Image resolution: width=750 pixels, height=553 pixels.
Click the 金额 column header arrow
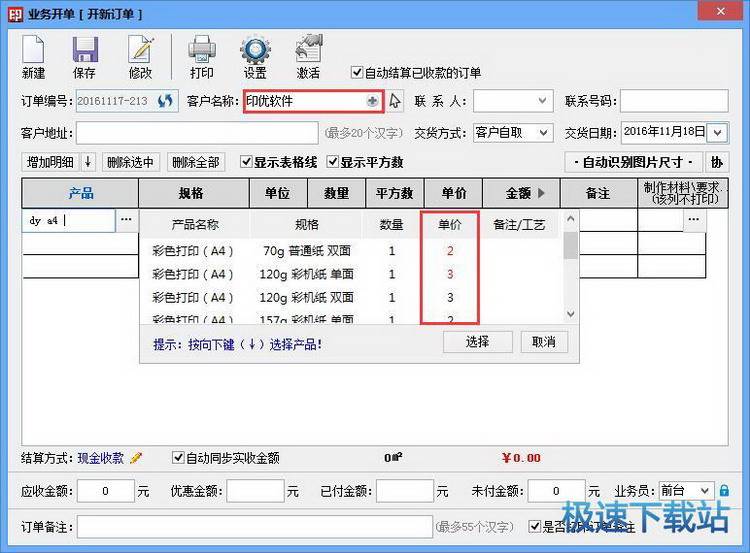541,193
